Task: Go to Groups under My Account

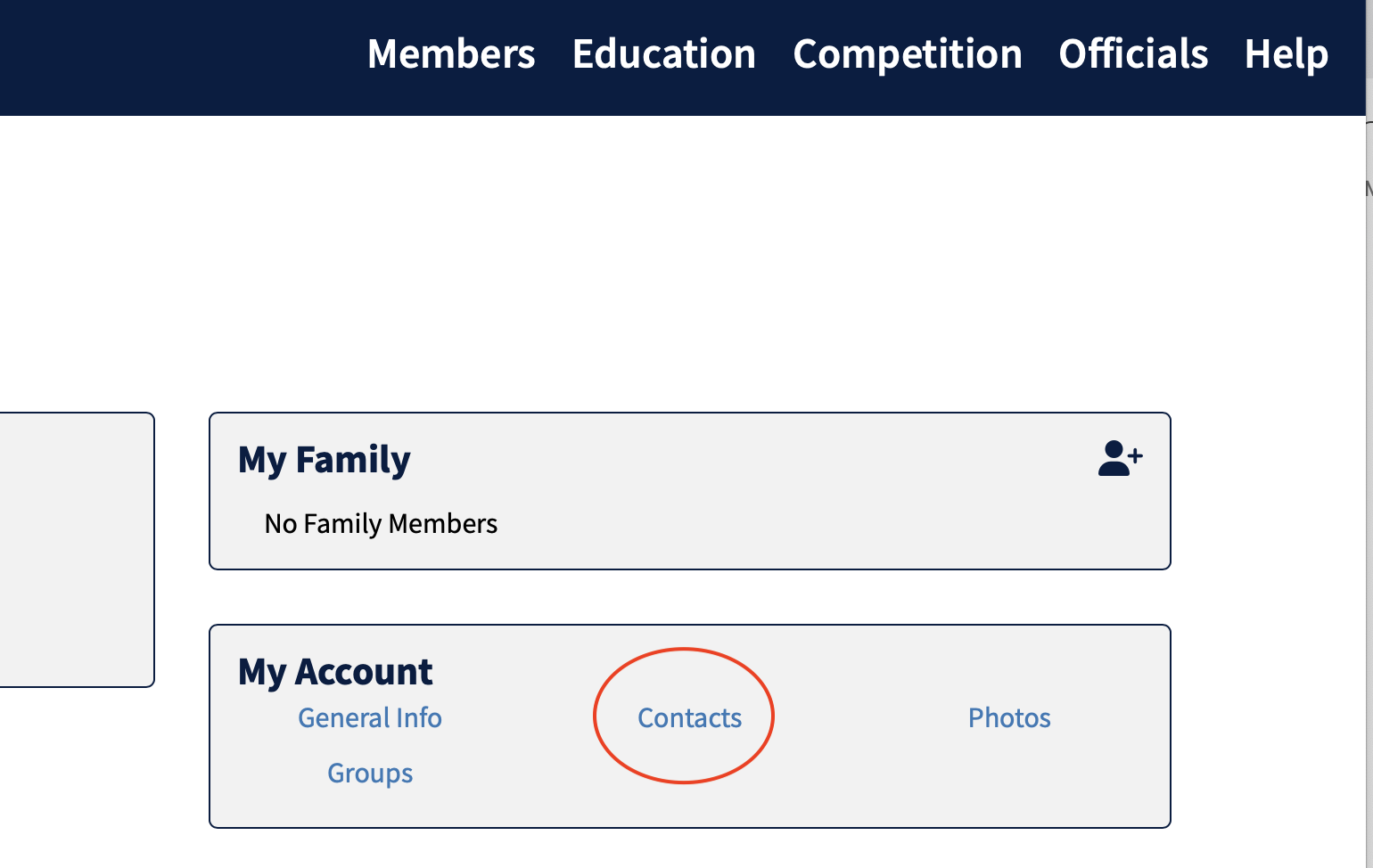Action: pos(369,773)
